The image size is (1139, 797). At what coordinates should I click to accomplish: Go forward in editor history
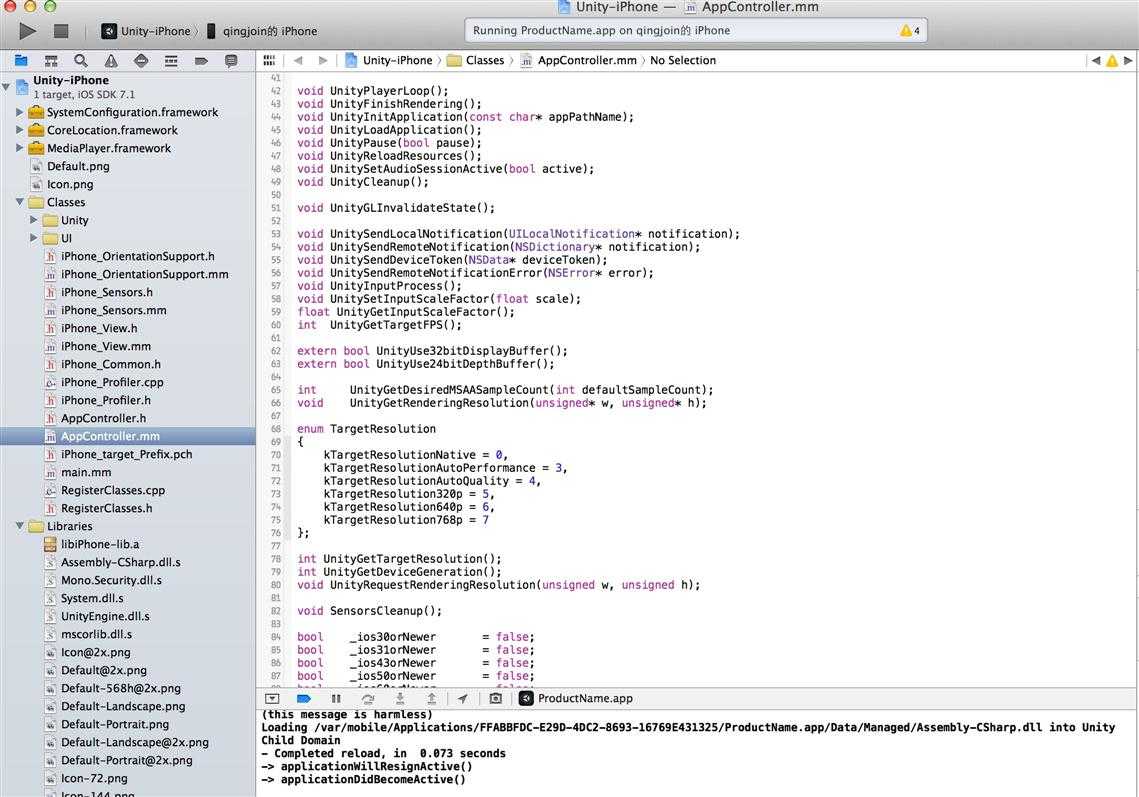323,60
